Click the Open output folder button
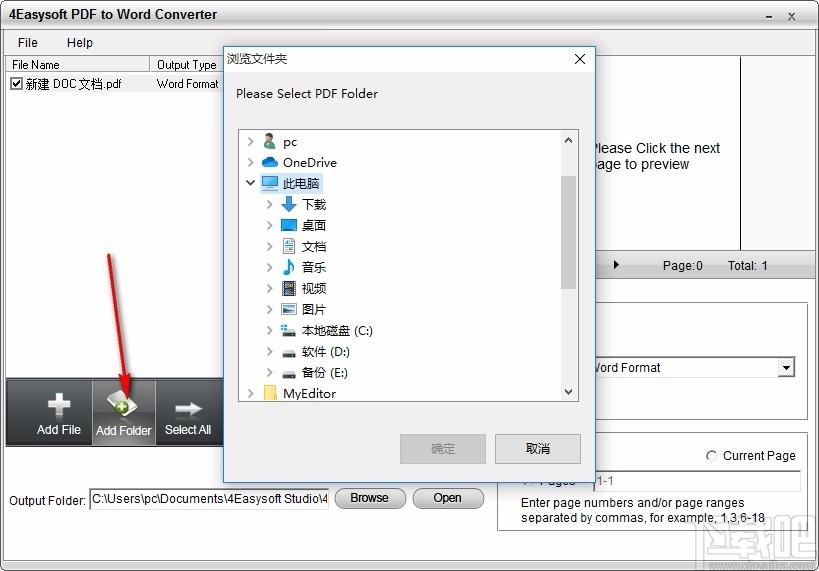Screen dimensions: 819x571 pyautogui.click(x=448, y=498)
